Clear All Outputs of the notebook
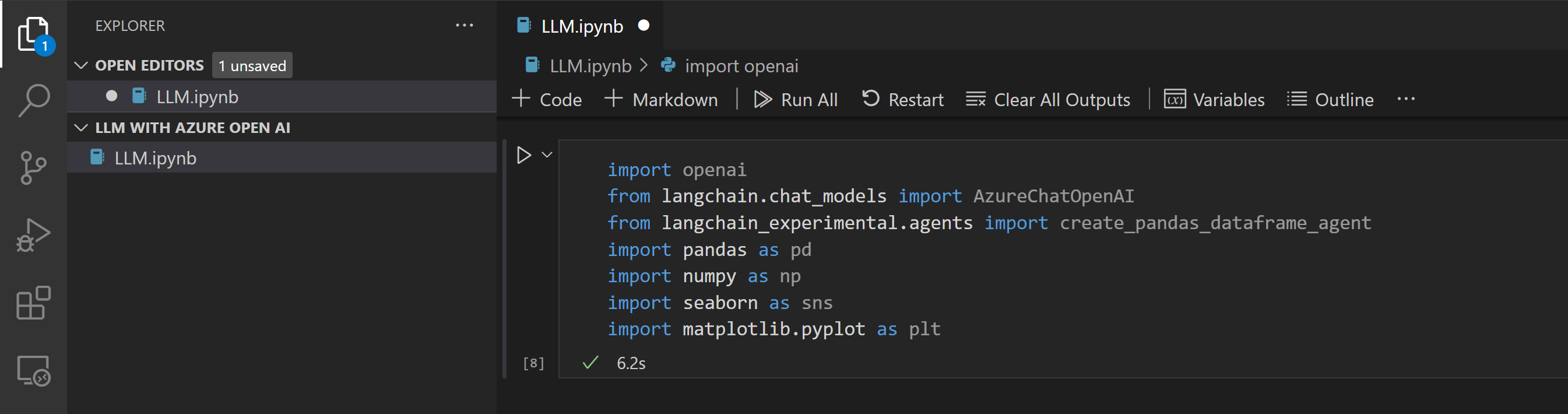The height and width of the screenshot is (414, 1568). (1047, 99)
